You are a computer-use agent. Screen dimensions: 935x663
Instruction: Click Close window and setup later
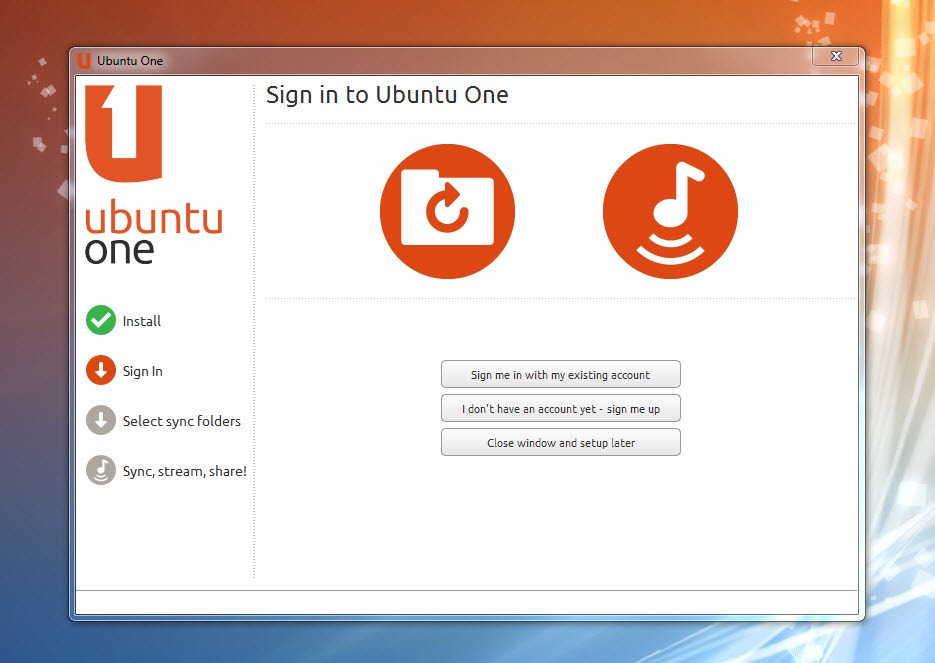tap(561, 442)
